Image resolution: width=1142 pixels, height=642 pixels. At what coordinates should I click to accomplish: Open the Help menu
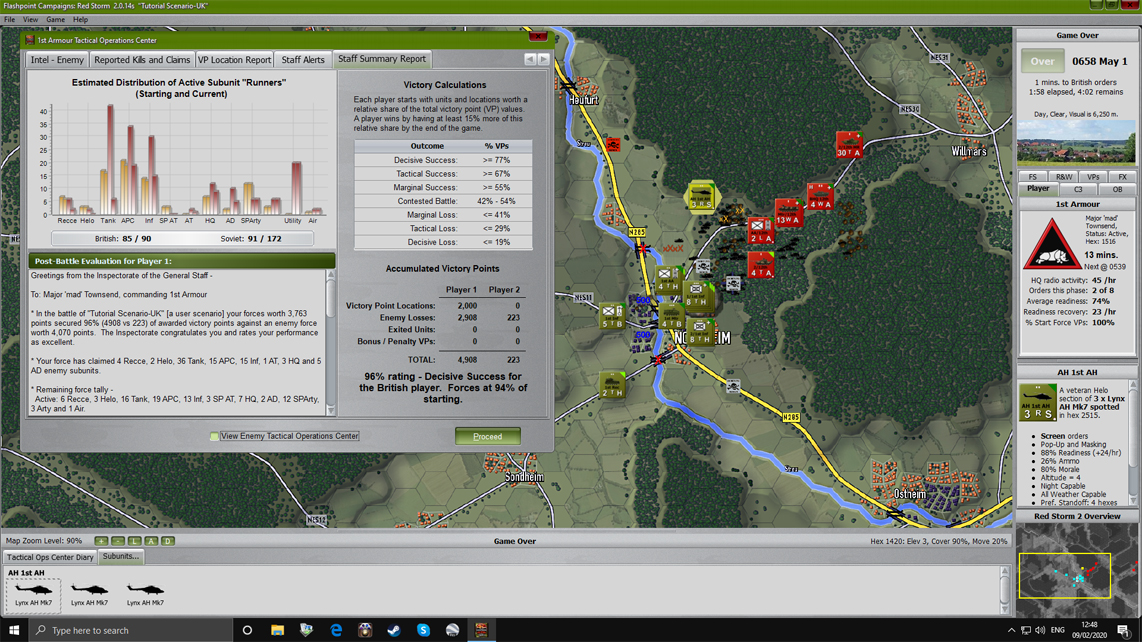[80, 20]
